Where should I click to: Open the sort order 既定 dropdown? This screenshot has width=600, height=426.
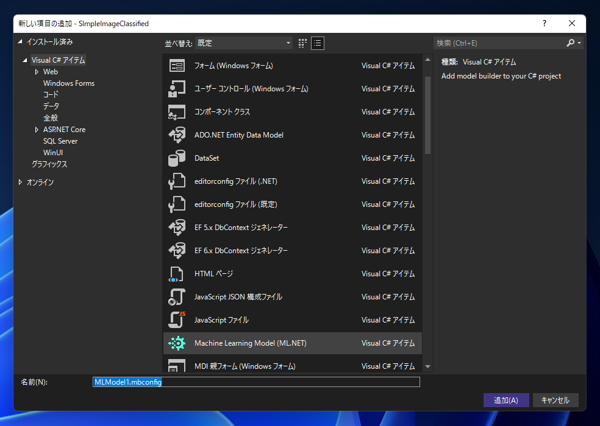point(244,43)
